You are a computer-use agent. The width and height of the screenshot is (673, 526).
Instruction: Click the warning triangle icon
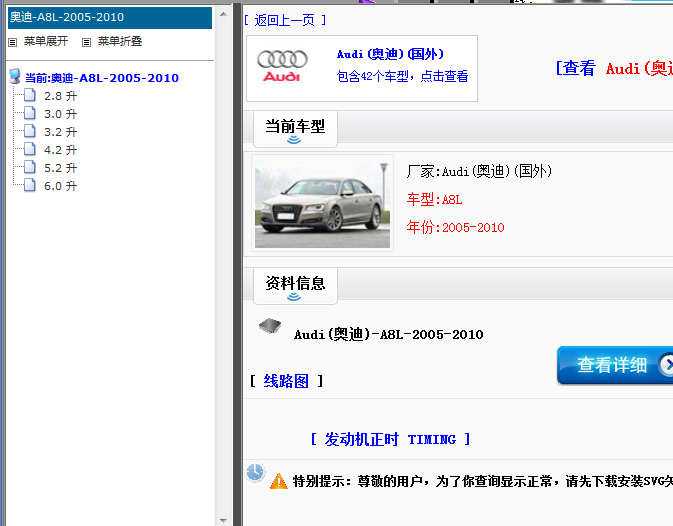pyautogui.click(x=279, y=481)
